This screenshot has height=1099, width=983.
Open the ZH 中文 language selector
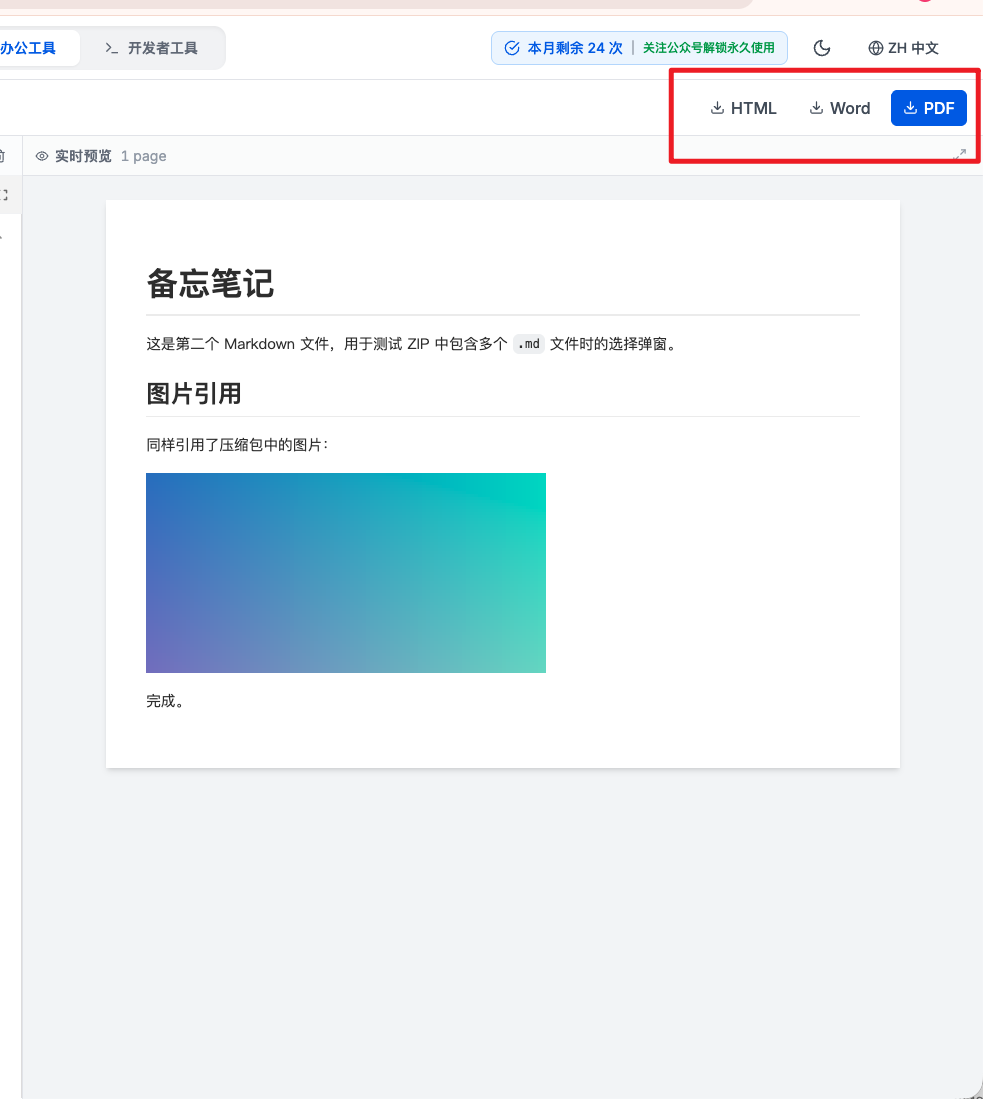click(x=903, y=47)
